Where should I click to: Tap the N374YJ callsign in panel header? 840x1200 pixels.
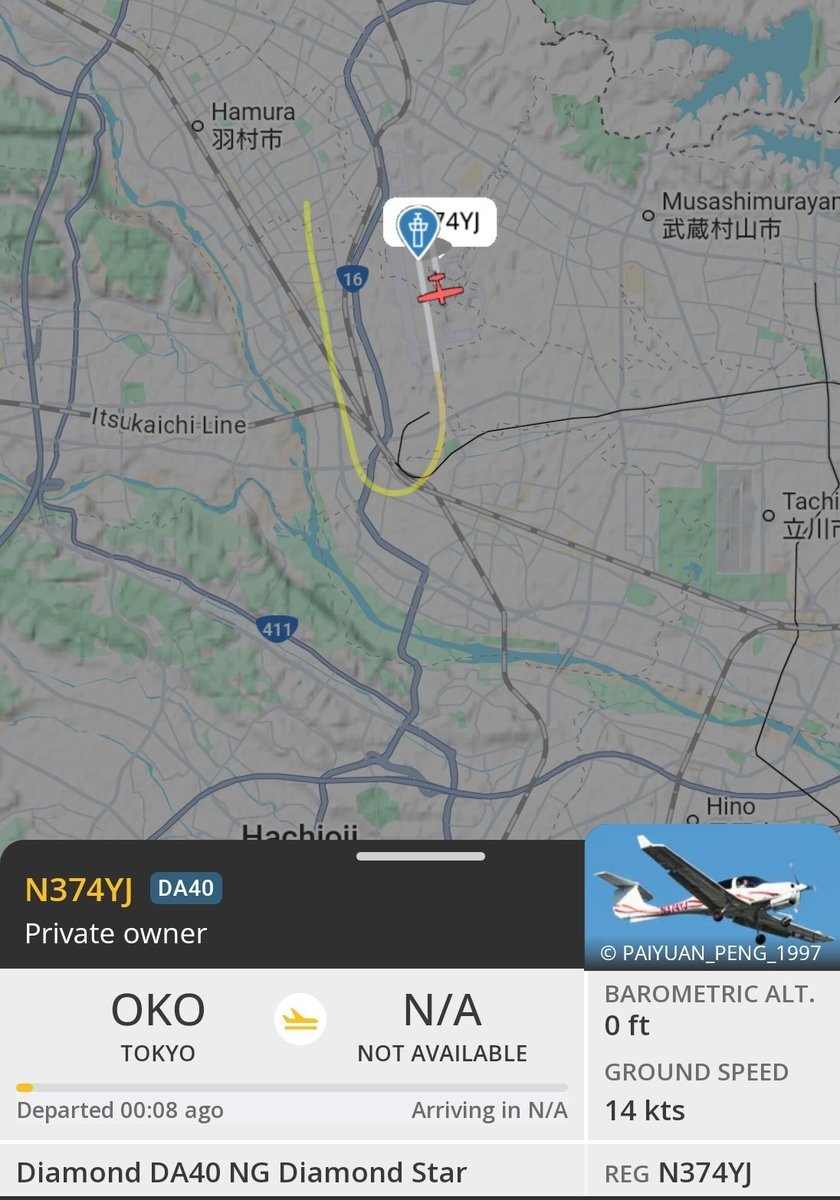click(79, 889)
